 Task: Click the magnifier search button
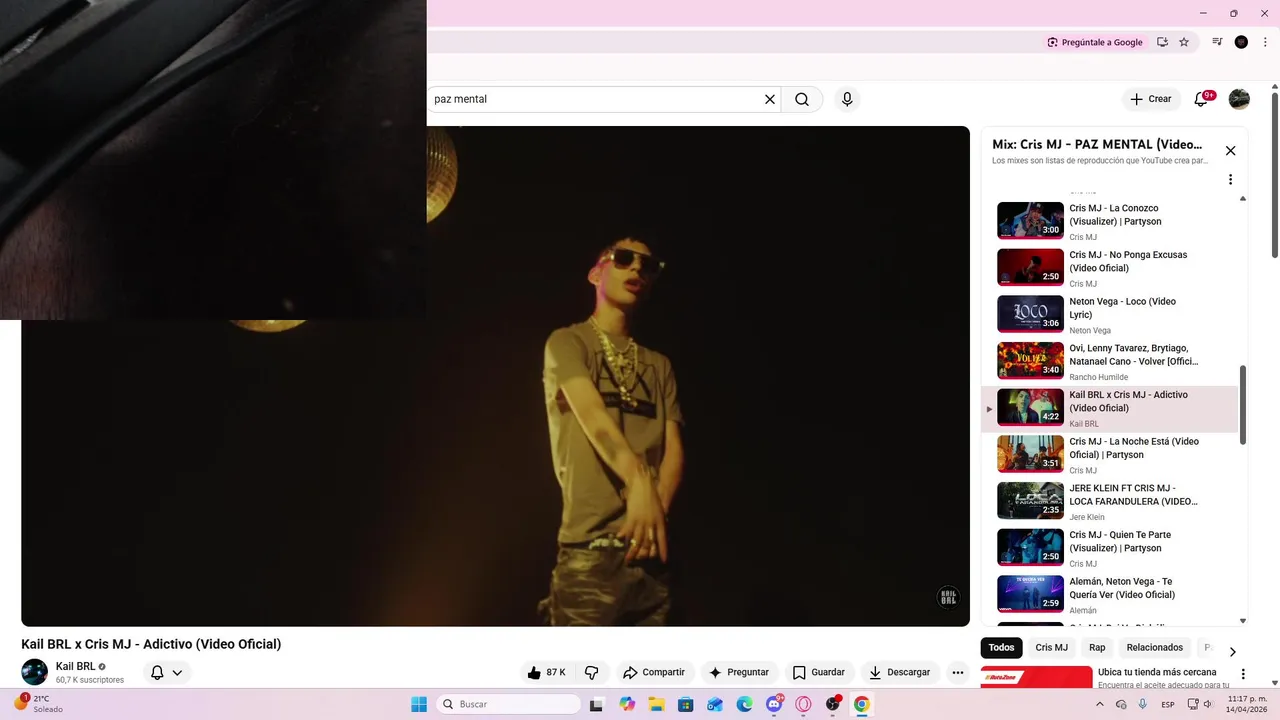click(802, 99)
